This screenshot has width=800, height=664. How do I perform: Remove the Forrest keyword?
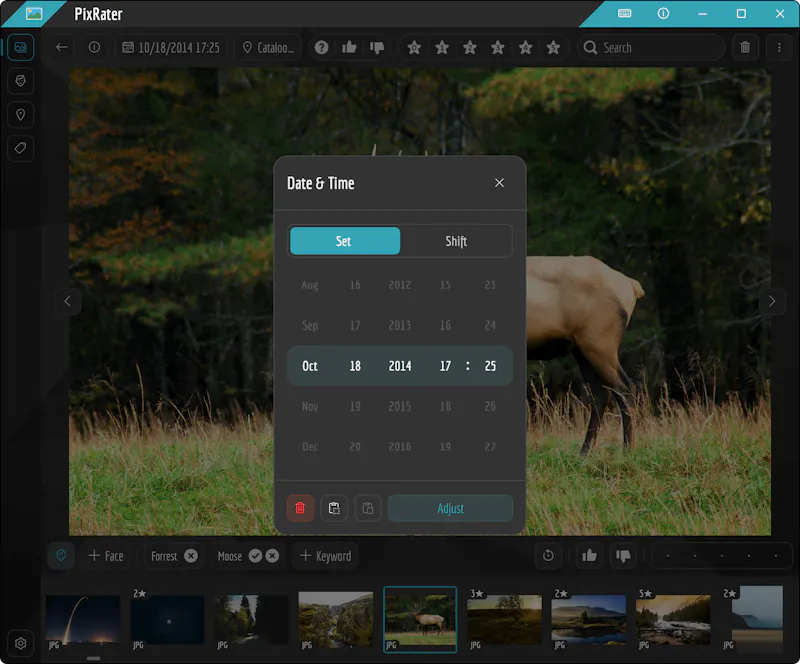click(x=191, y=556)
